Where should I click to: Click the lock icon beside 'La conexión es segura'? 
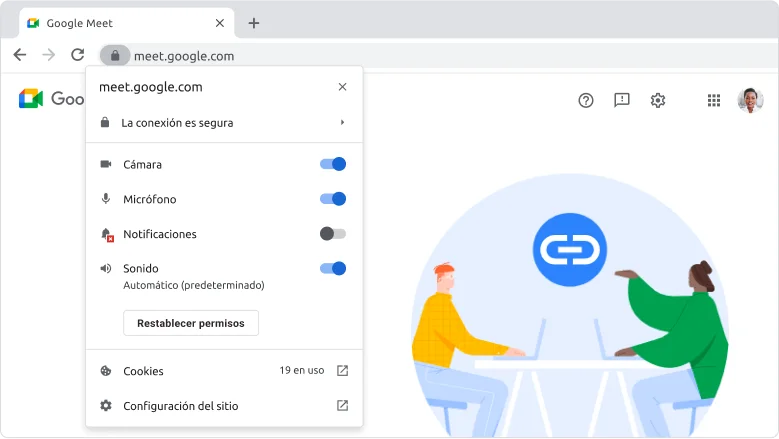105,122
